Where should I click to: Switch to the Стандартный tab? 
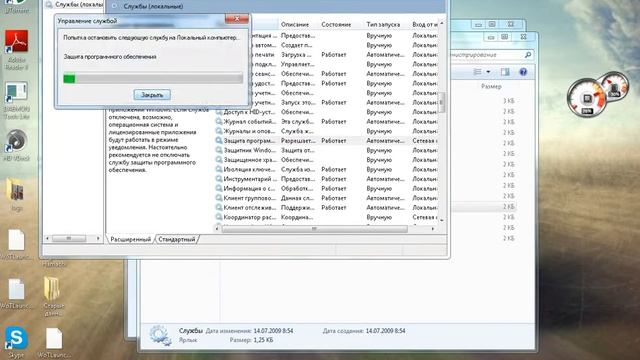point(177,239)
